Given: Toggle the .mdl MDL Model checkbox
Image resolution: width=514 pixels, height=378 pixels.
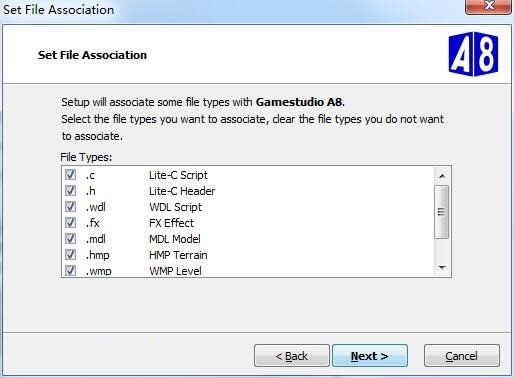Looking at the screenshot, I should pos(70,238).
